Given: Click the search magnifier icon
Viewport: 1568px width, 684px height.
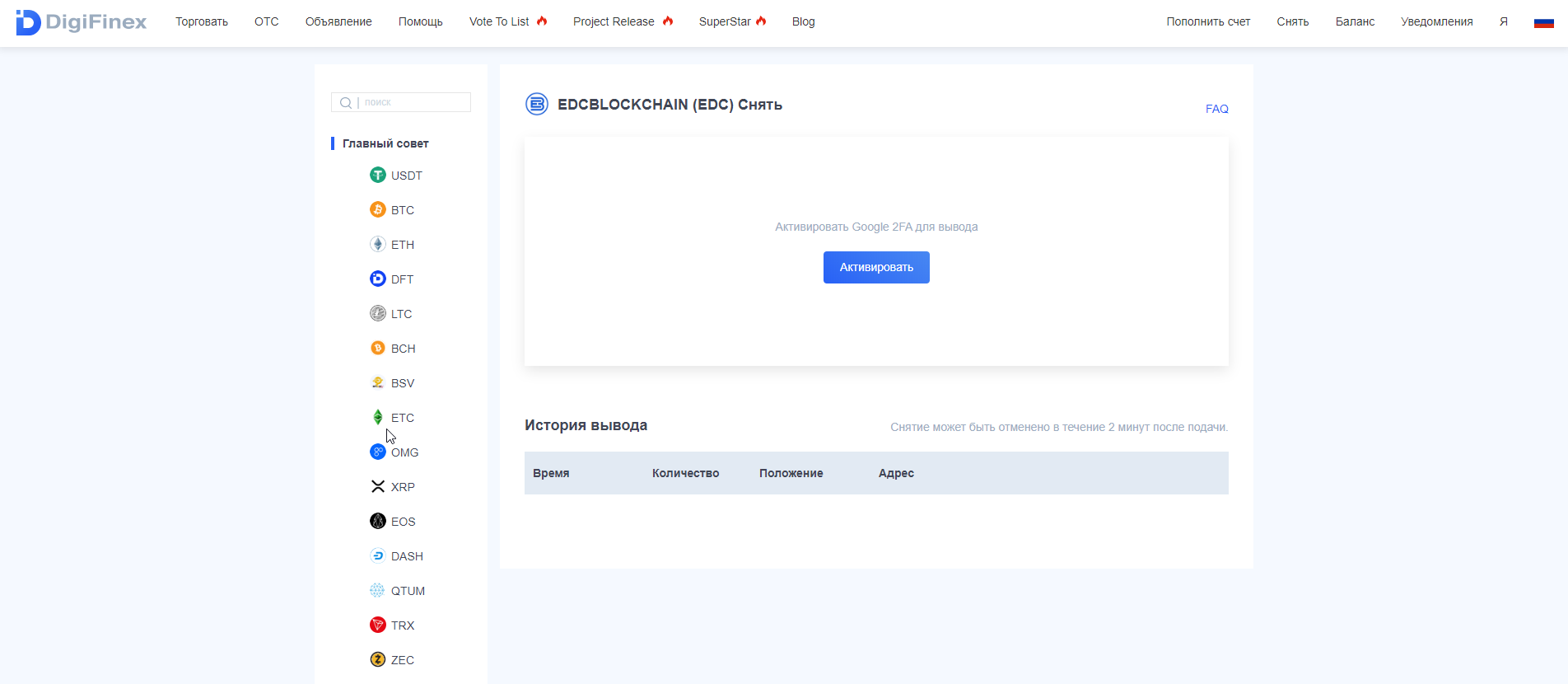Looking at the screenshot, I should coord(346,102).
